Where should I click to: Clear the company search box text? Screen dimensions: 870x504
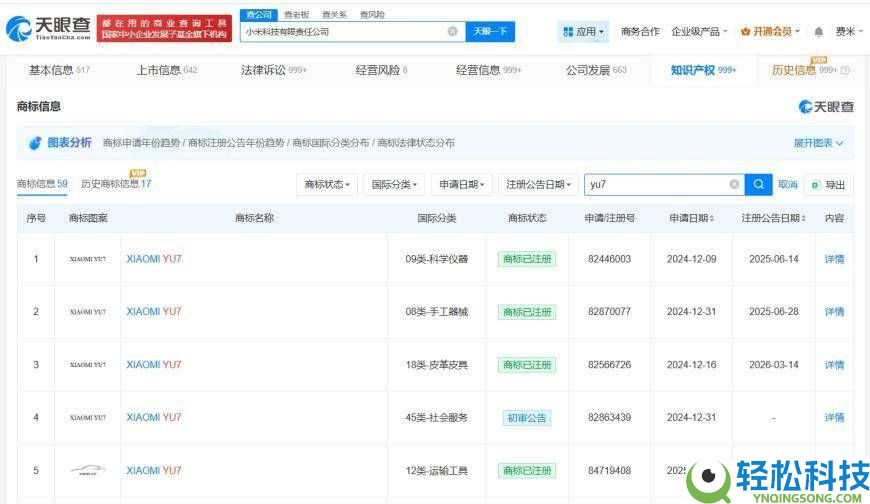(453, 32)
